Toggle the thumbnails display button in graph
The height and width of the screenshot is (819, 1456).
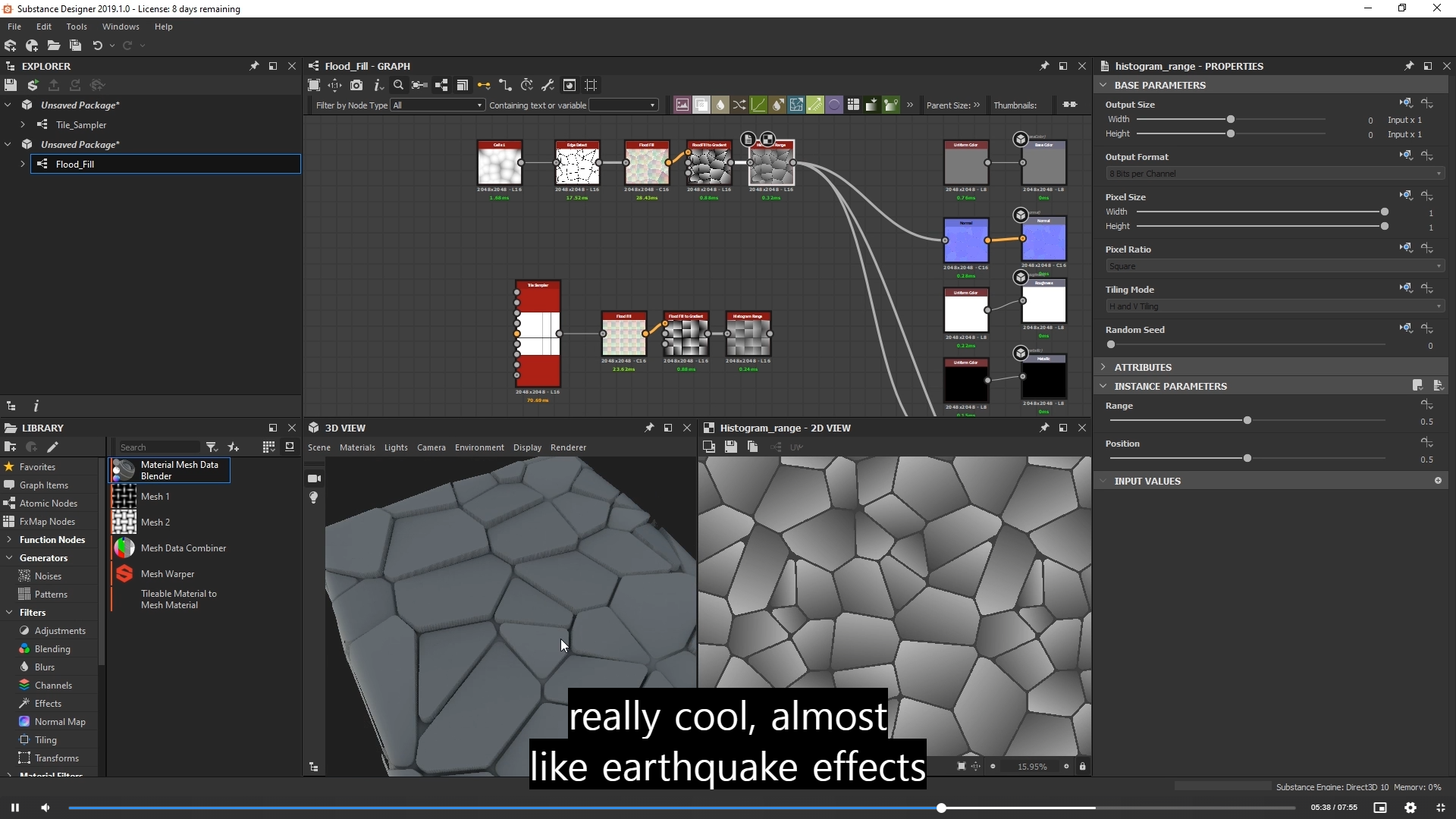(1069, 105)
